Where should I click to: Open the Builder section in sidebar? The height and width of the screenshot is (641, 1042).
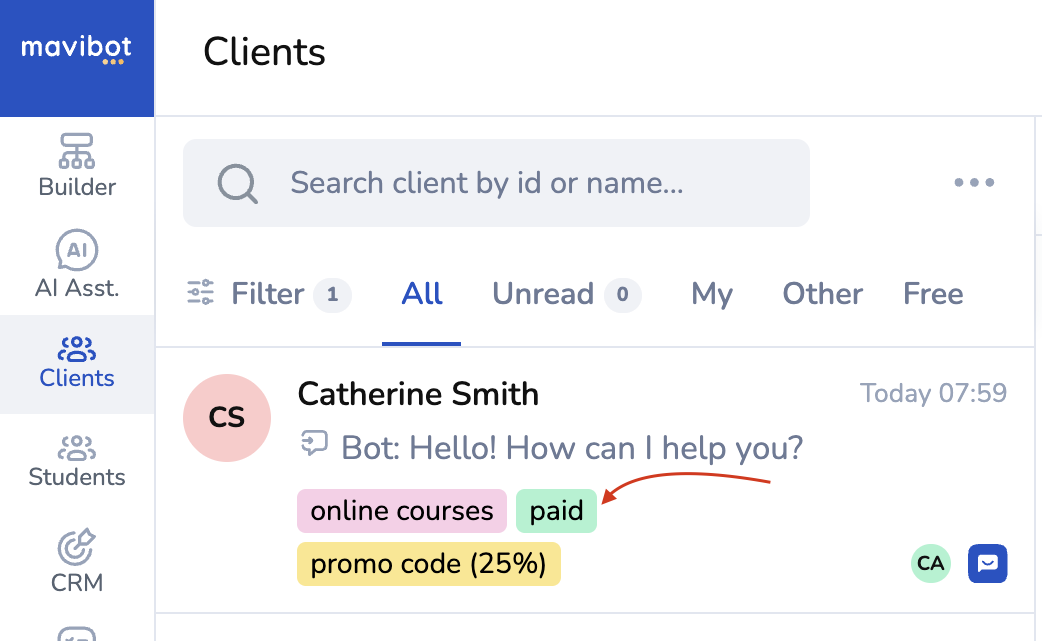[x=77, y=166]
